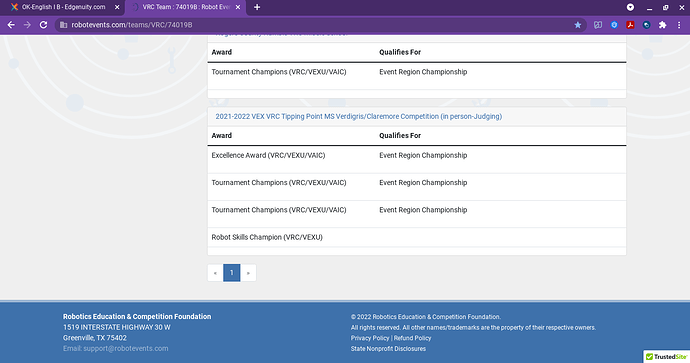Click the Greenville, TX 75402 text
Viewport: 690px width, 363px height.
click(x=95, y=338)
